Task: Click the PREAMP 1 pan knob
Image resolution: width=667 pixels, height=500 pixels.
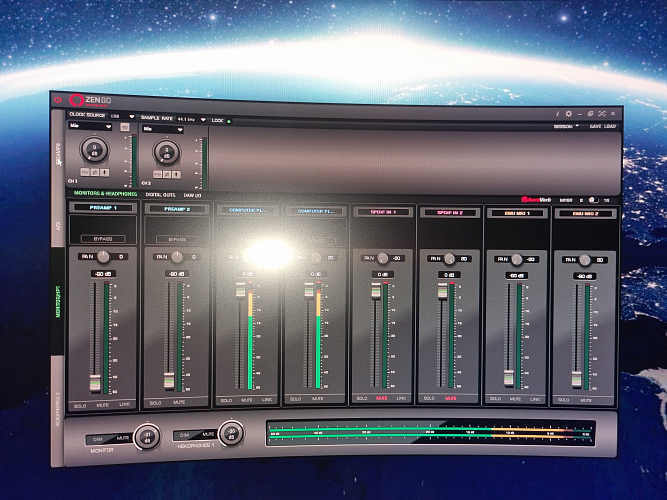Action: coord(101,256)
